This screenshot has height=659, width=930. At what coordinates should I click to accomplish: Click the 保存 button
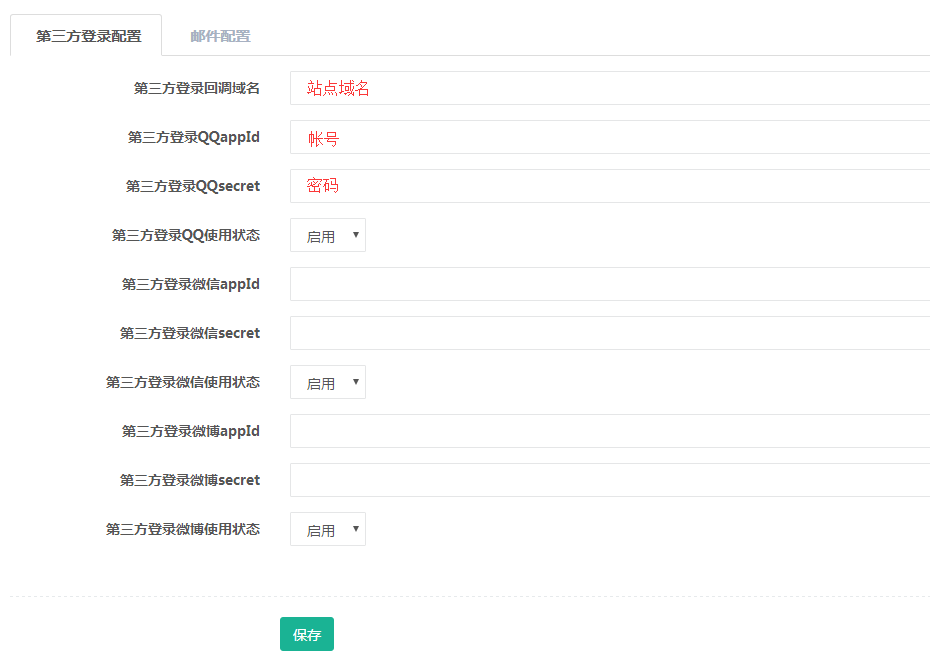[306, 635]
